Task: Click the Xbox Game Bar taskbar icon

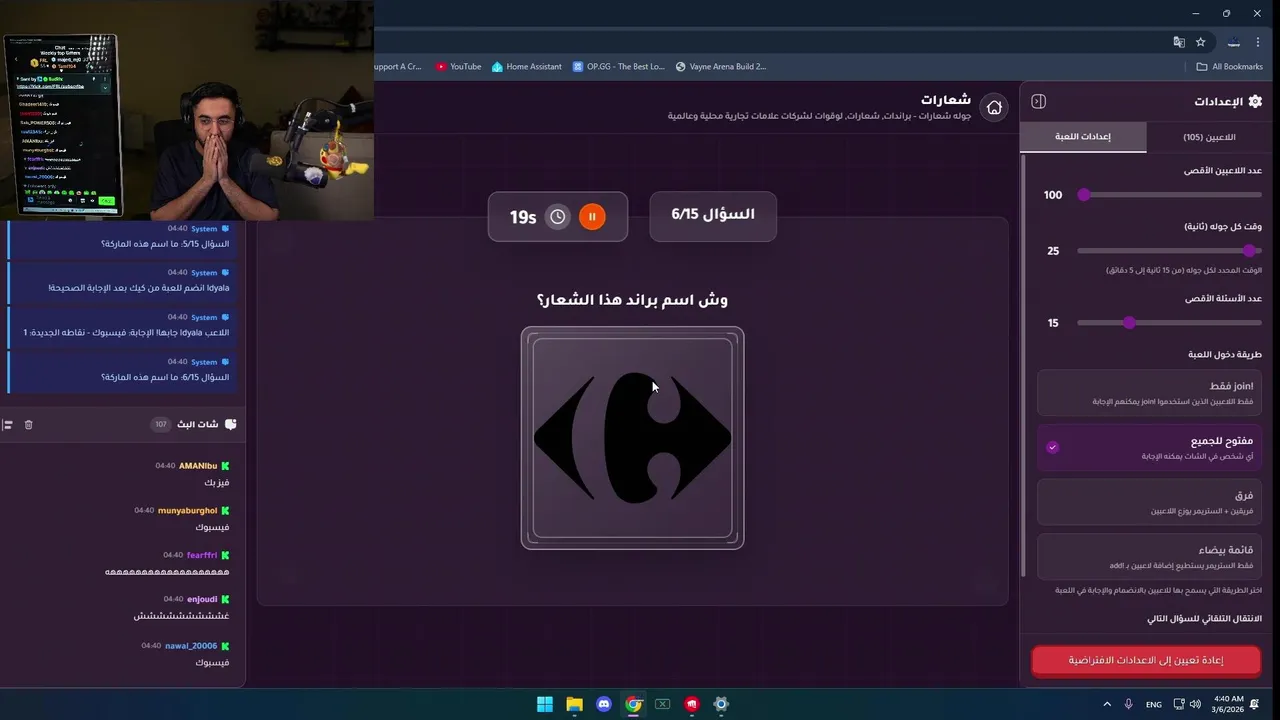Action: [x=662, y=704]
